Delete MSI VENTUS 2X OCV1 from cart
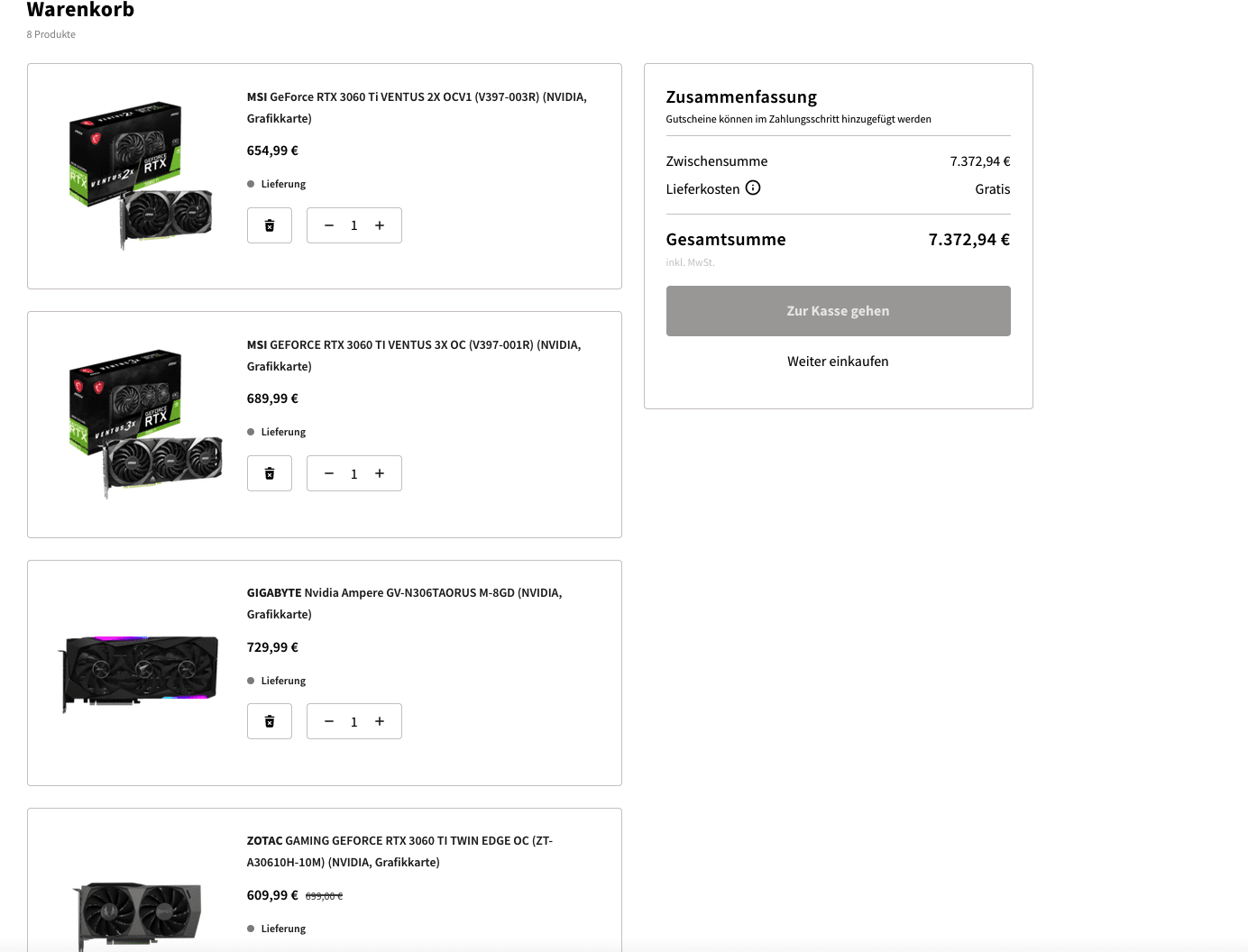 (270, 225)
